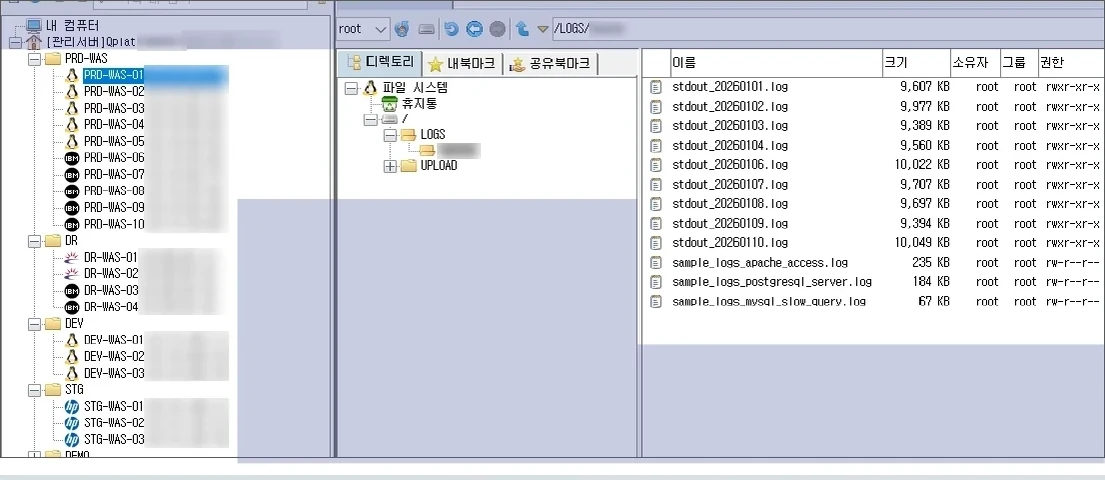Sort files by the 이름 column header

point(776,63)
